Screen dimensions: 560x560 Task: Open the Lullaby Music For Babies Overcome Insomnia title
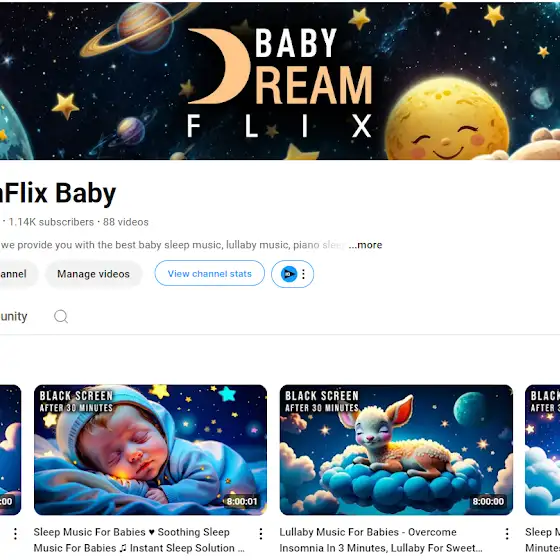(381, 540)
